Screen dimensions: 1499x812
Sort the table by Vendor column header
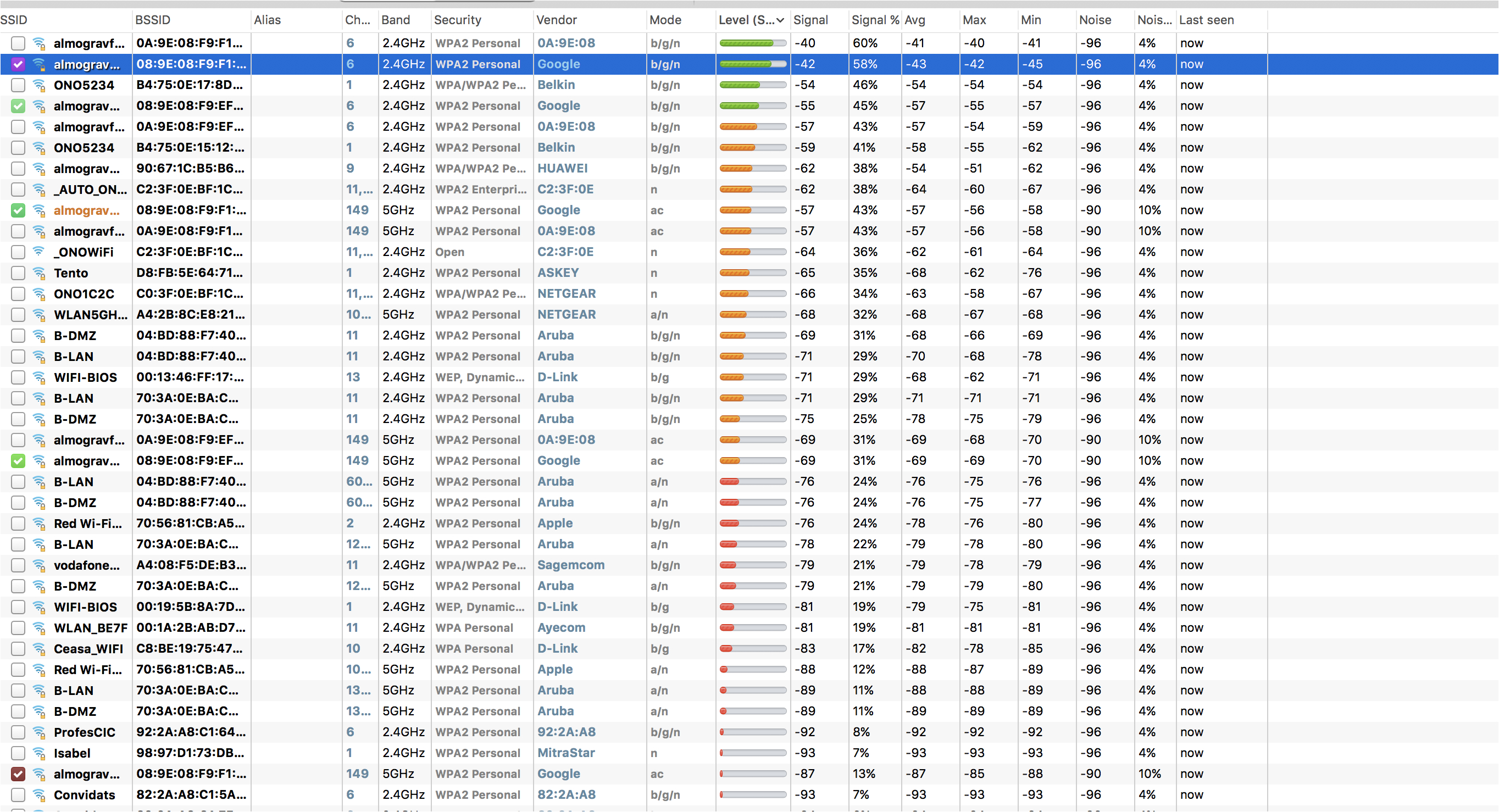click(x=556, y=20)
